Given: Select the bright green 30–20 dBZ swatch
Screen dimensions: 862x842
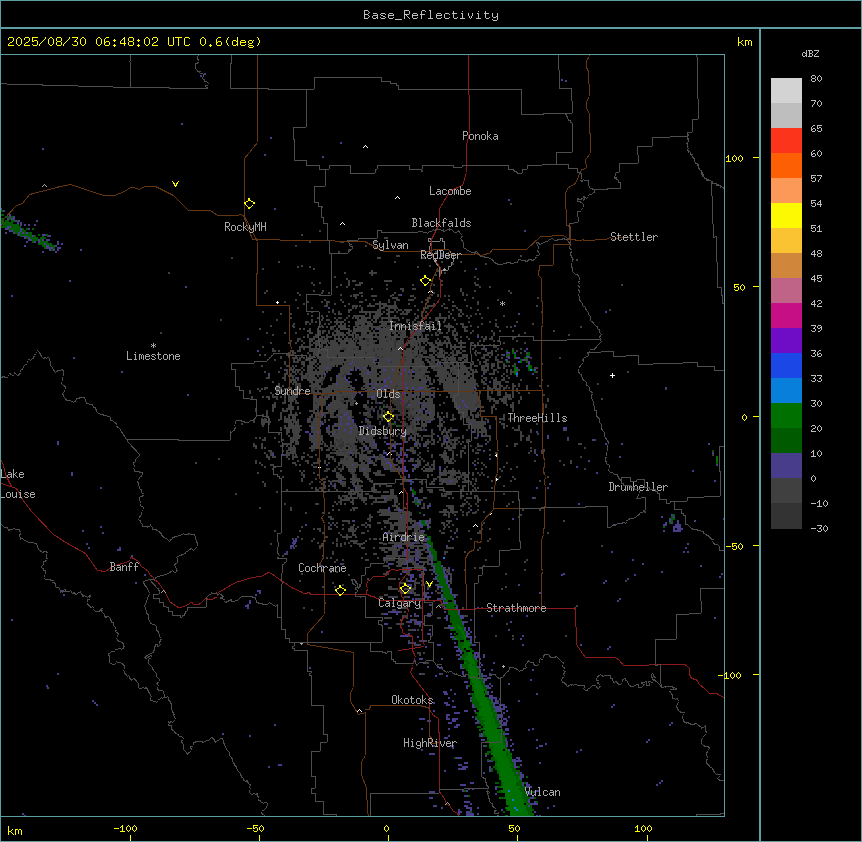Looking at the screenshot, I should click(786, 416).
